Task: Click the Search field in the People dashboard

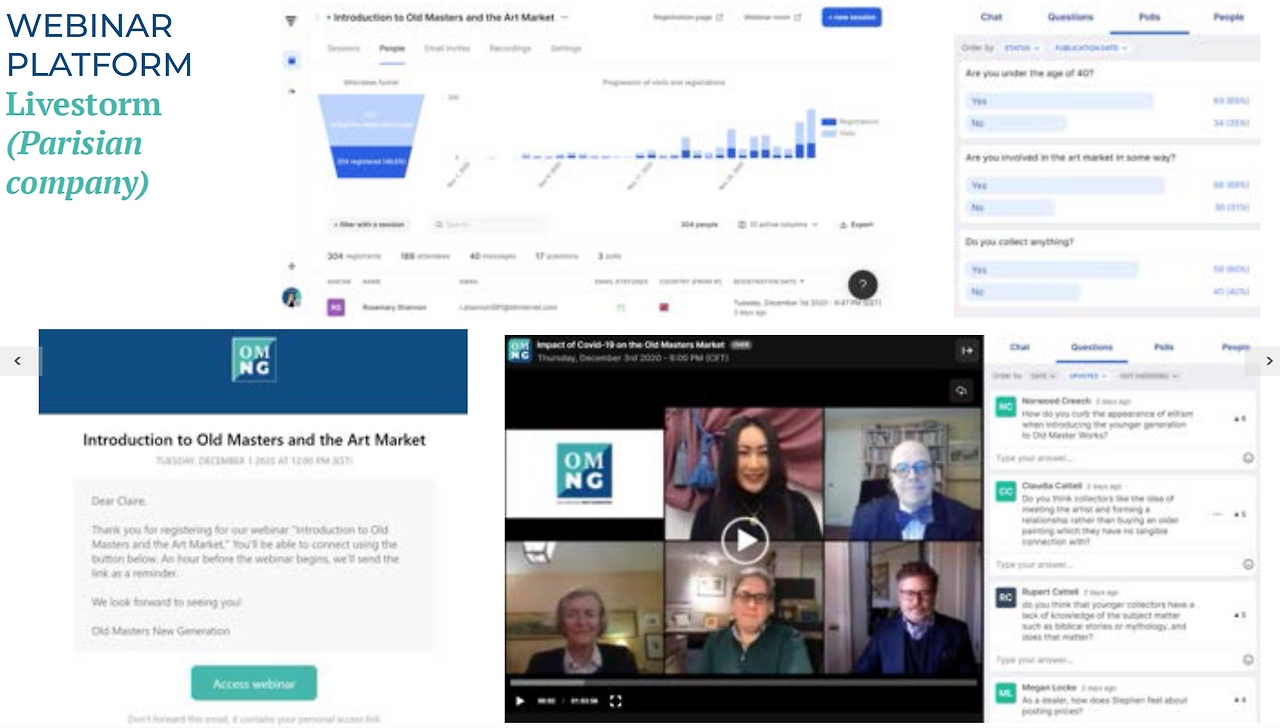Action: [x=489, y=225]
